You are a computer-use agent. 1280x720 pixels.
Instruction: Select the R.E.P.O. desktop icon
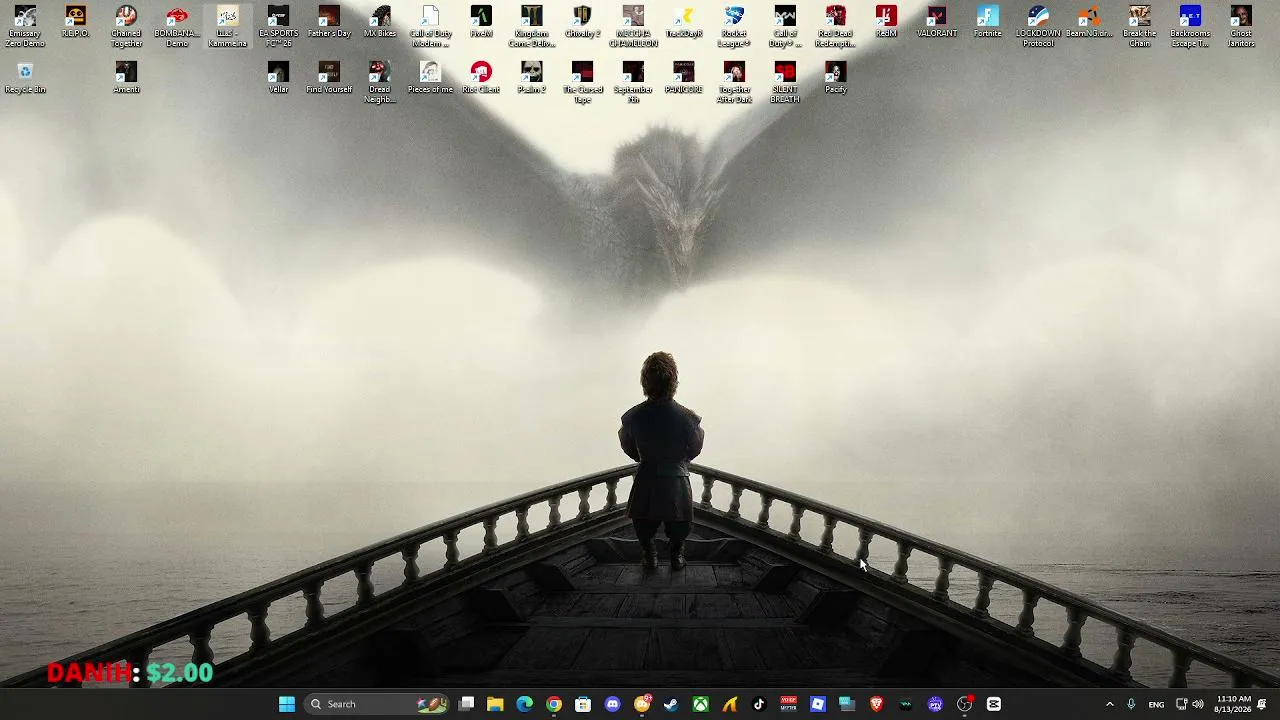(76, 22)
